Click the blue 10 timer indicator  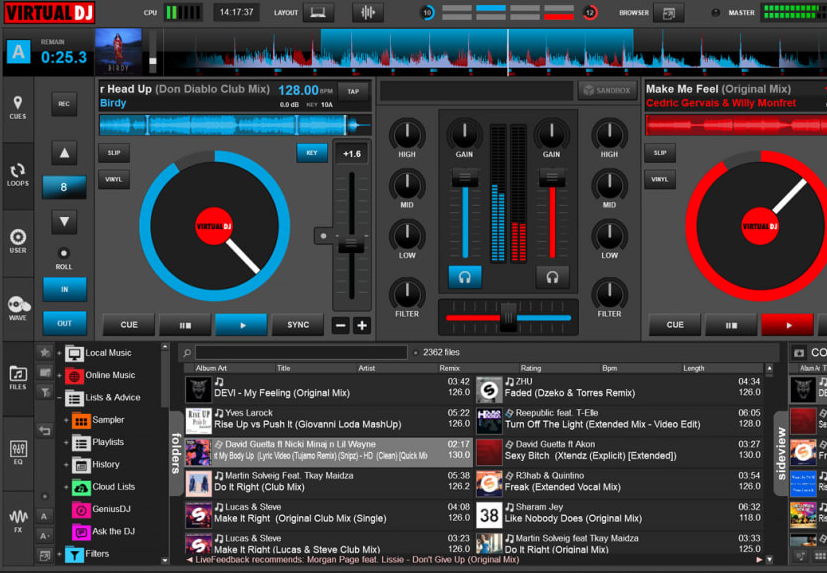pyautogui.click(x=427, y=13)
